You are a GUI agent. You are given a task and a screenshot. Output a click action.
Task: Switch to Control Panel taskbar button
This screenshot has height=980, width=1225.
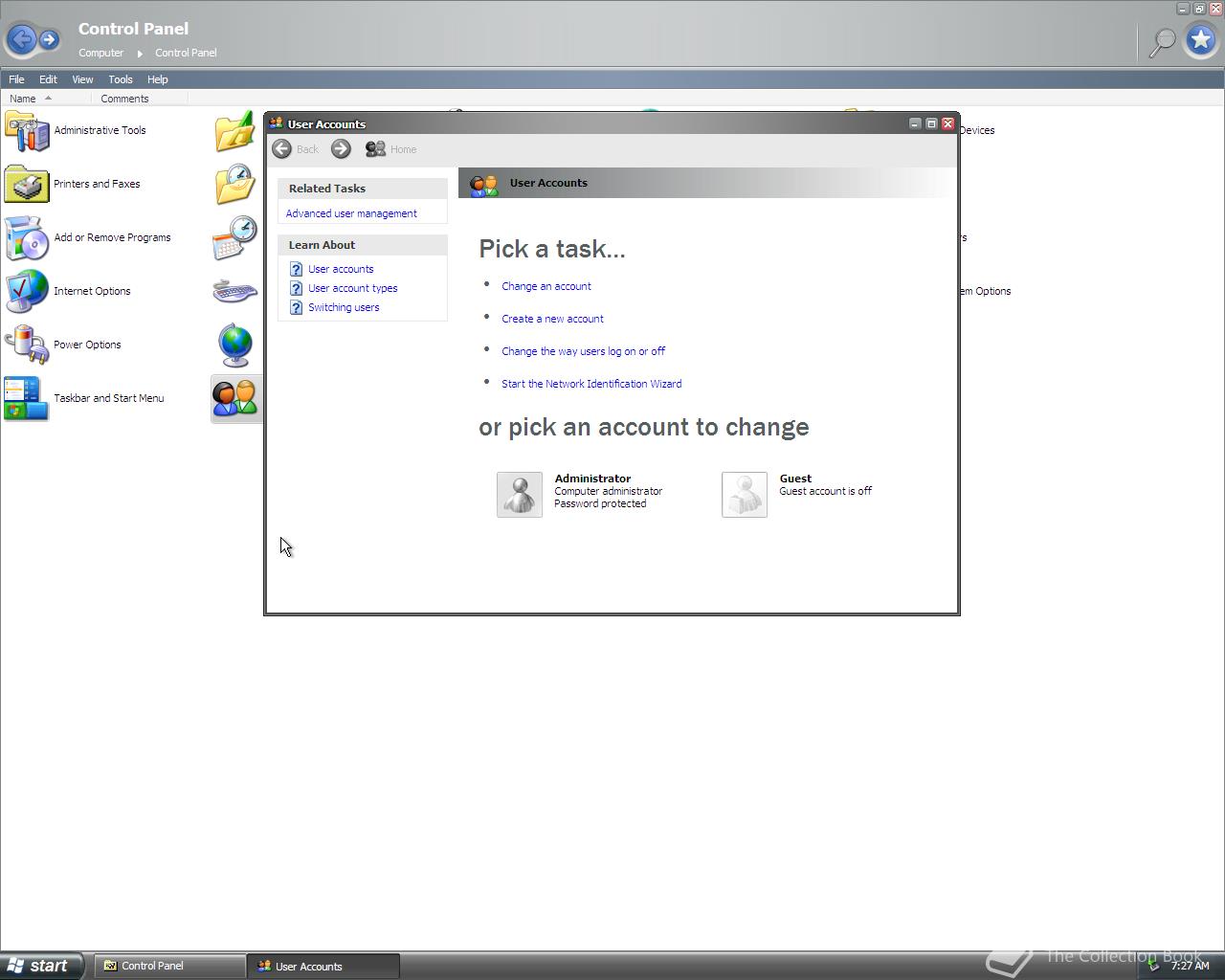point(169,966)
